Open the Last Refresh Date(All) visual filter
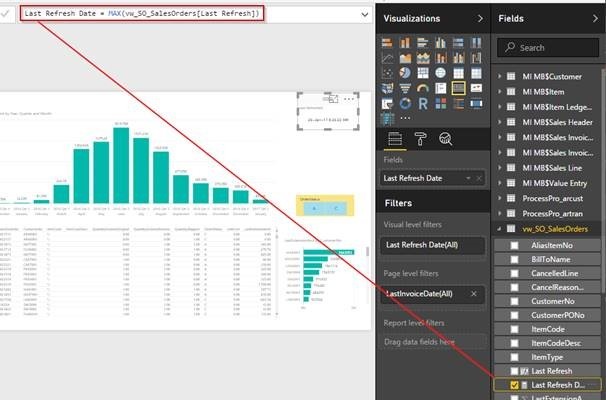 click(432, 245)
